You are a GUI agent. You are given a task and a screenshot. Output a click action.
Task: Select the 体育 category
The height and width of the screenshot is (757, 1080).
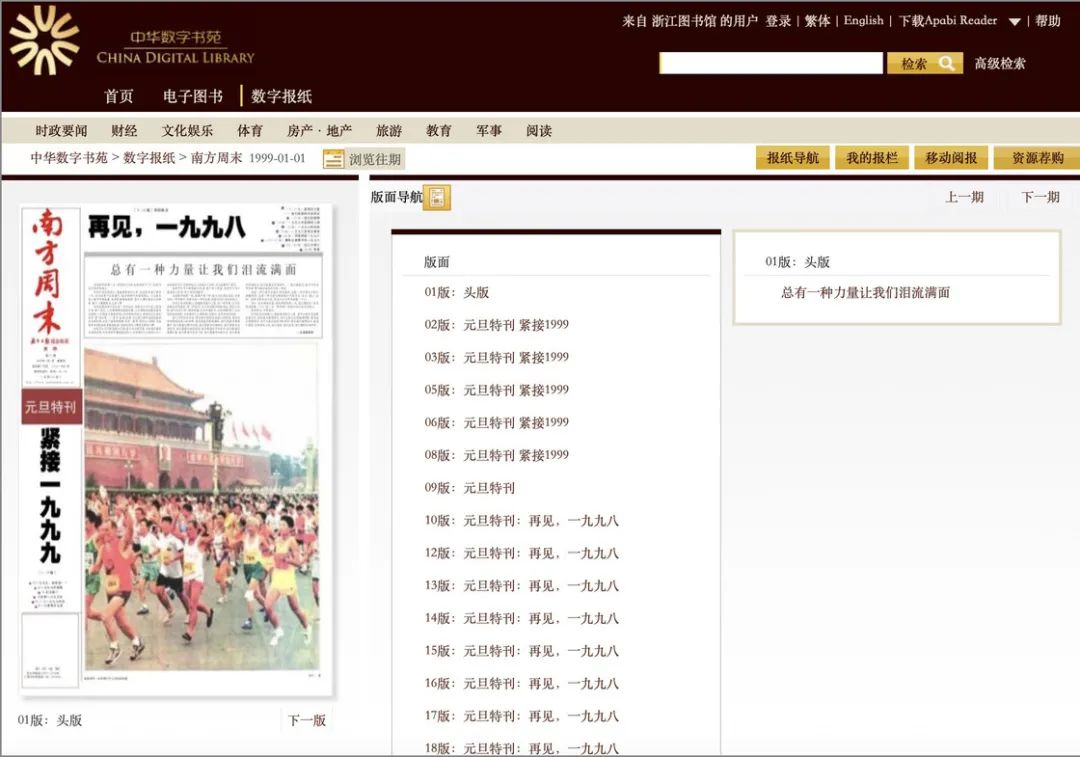(x=249, y=130)
